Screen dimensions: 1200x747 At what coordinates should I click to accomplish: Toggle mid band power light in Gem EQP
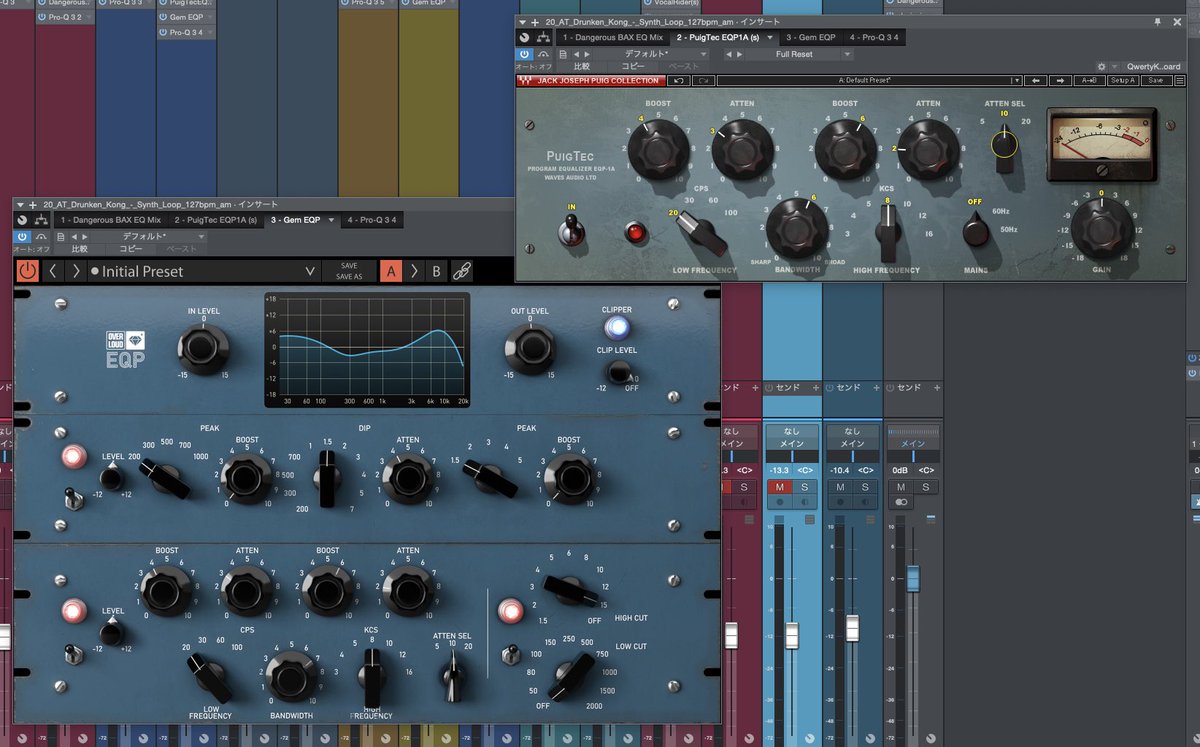click(x=73, y=457)
